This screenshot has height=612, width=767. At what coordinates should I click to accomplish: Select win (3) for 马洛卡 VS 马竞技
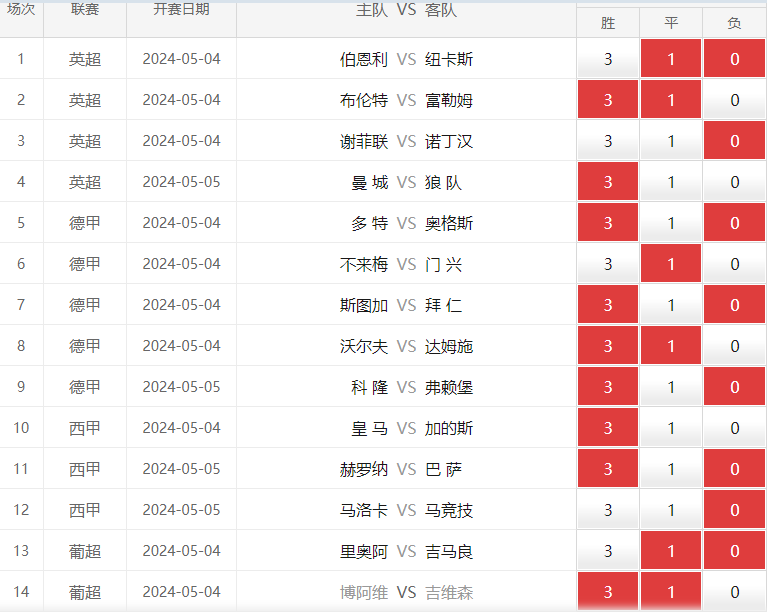[608, 510]
